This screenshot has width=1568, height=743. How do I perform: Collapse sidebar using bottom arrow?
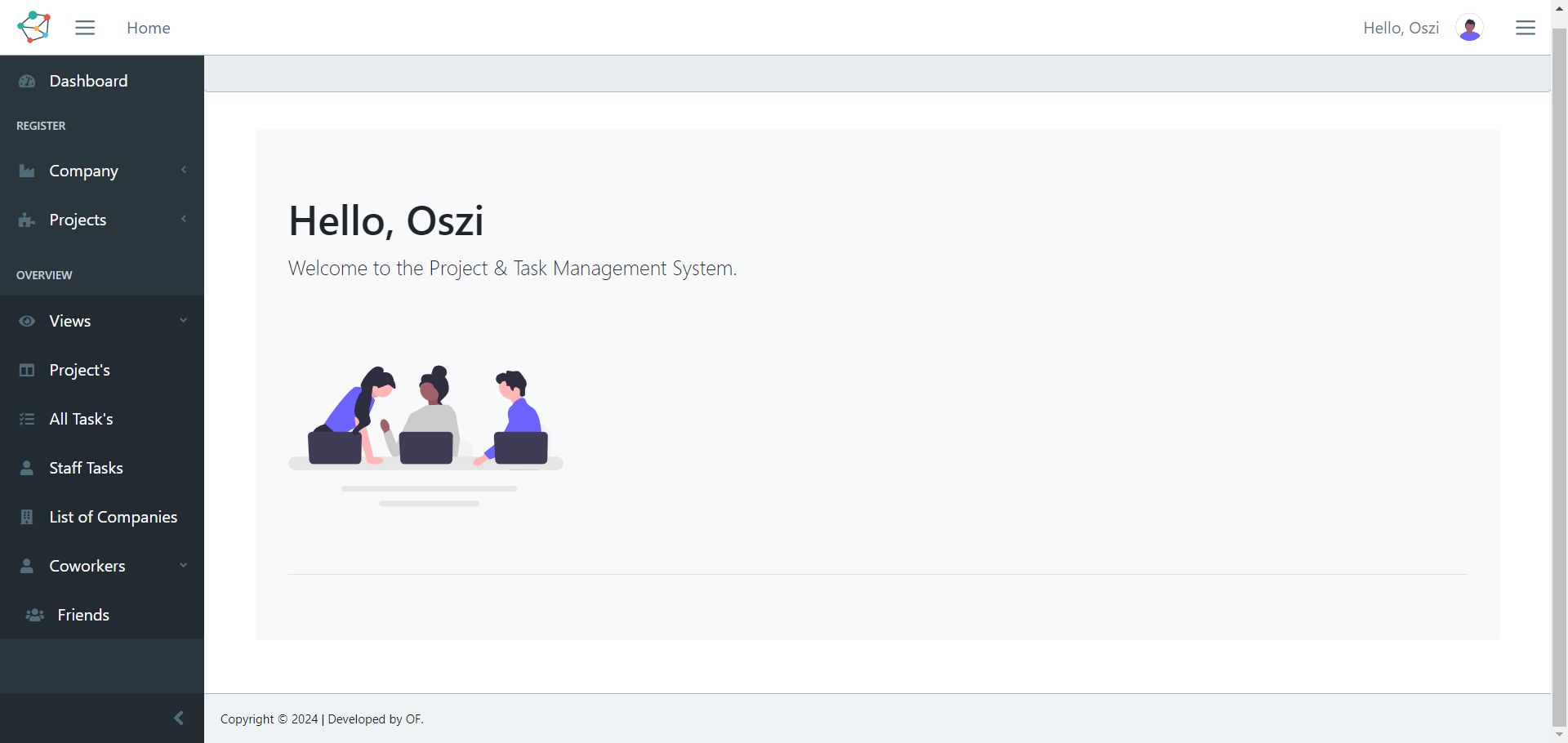pos(179,719)
